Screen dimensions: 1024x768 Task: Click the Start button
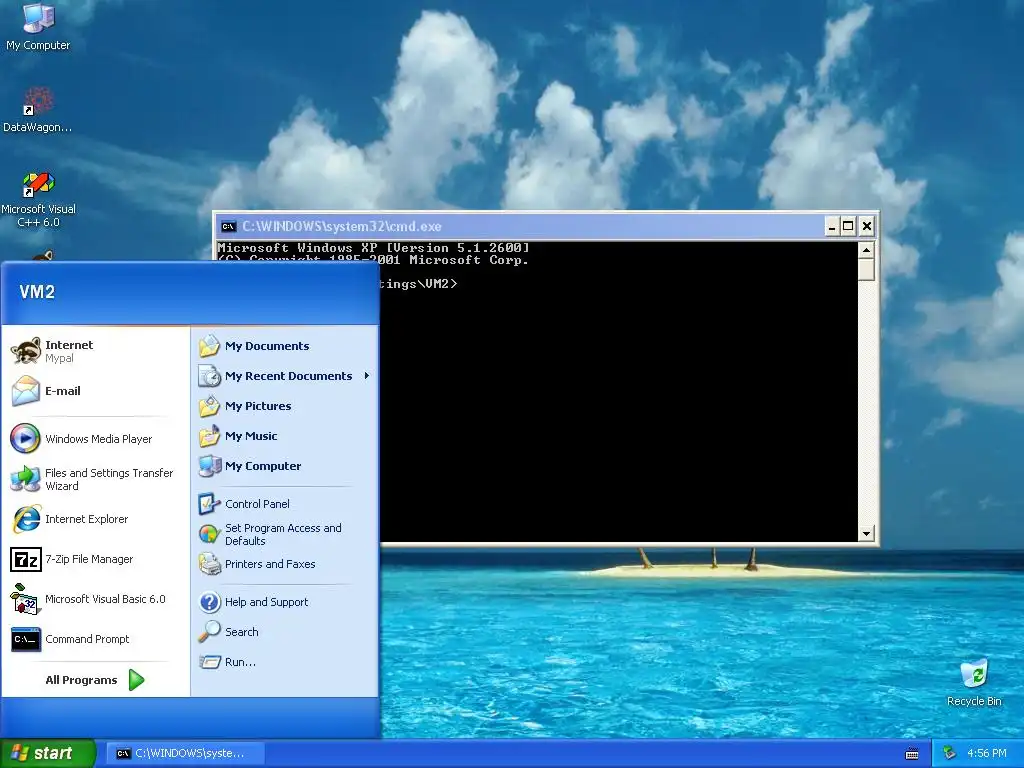click(47, 753)
